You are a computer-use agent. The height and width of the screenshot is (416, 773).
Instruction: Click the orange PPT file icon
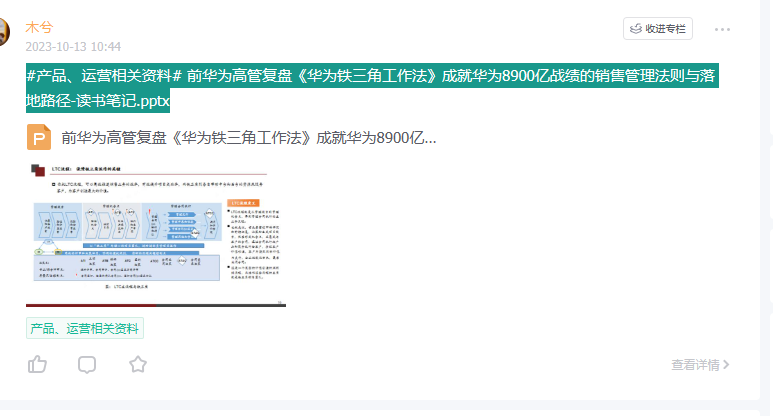pyautogui.click(x=39, y=137)
